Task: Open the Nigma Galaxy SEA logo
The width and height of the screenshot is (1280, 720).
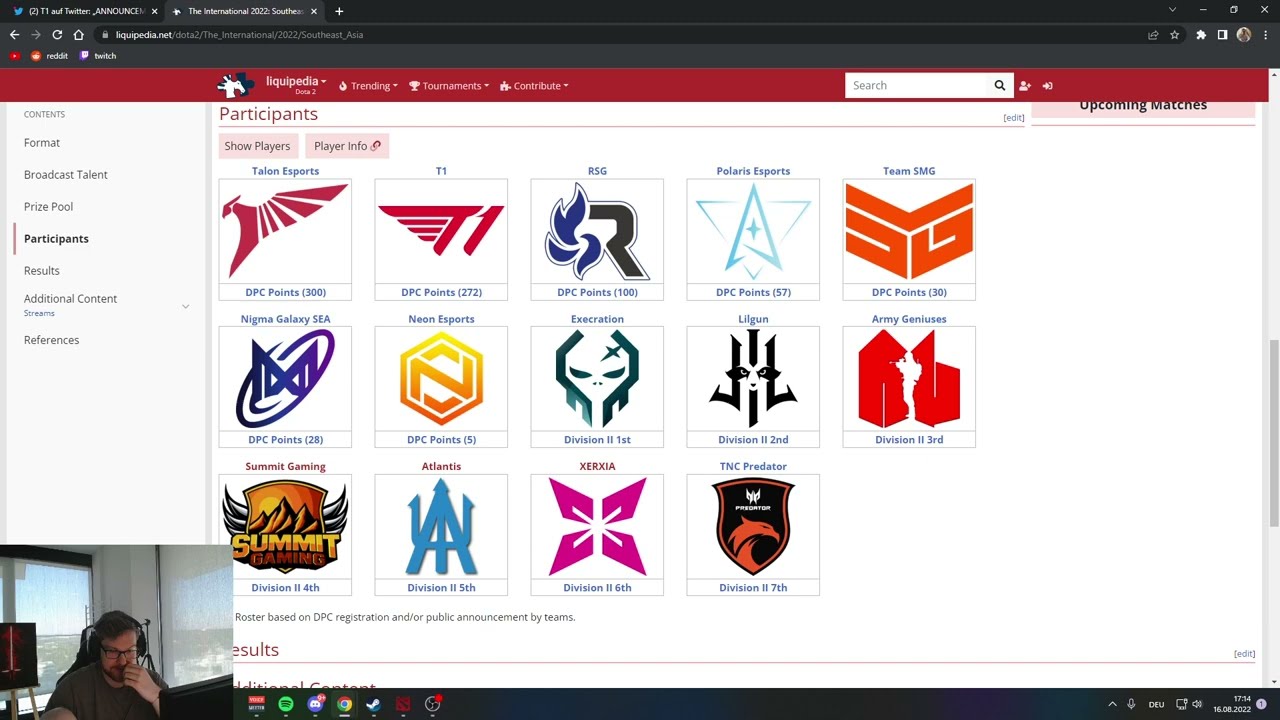Action: point(285,379)
